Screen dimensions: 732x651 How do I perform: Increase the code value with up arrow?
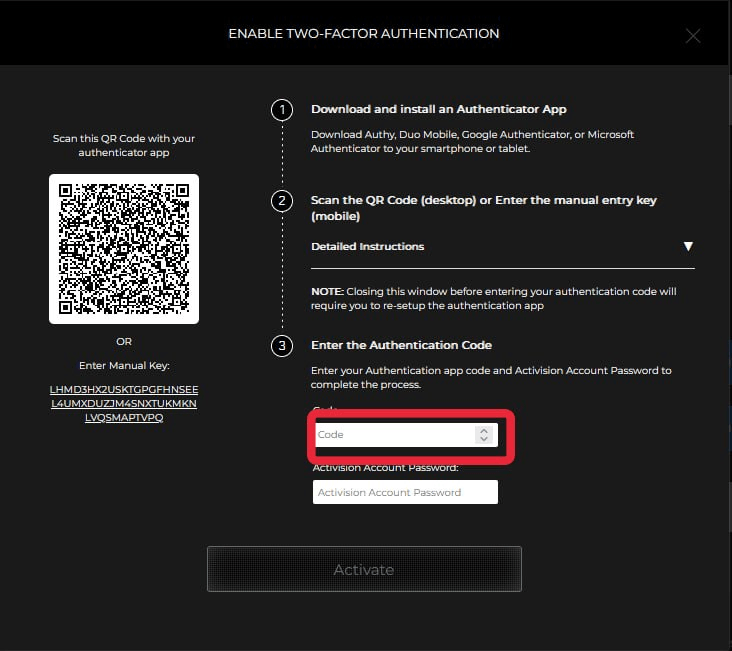tap(484, 431)
